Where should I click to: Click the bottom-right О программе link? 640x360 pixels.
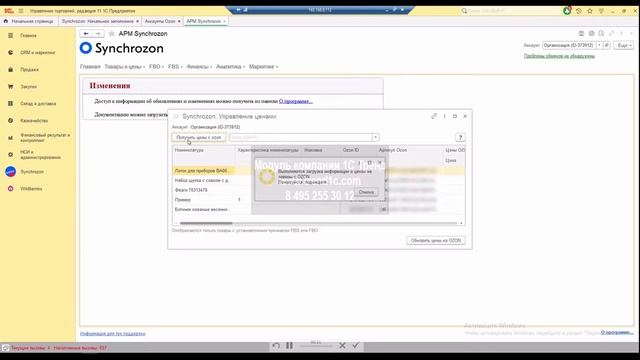(x=616, y=333)
